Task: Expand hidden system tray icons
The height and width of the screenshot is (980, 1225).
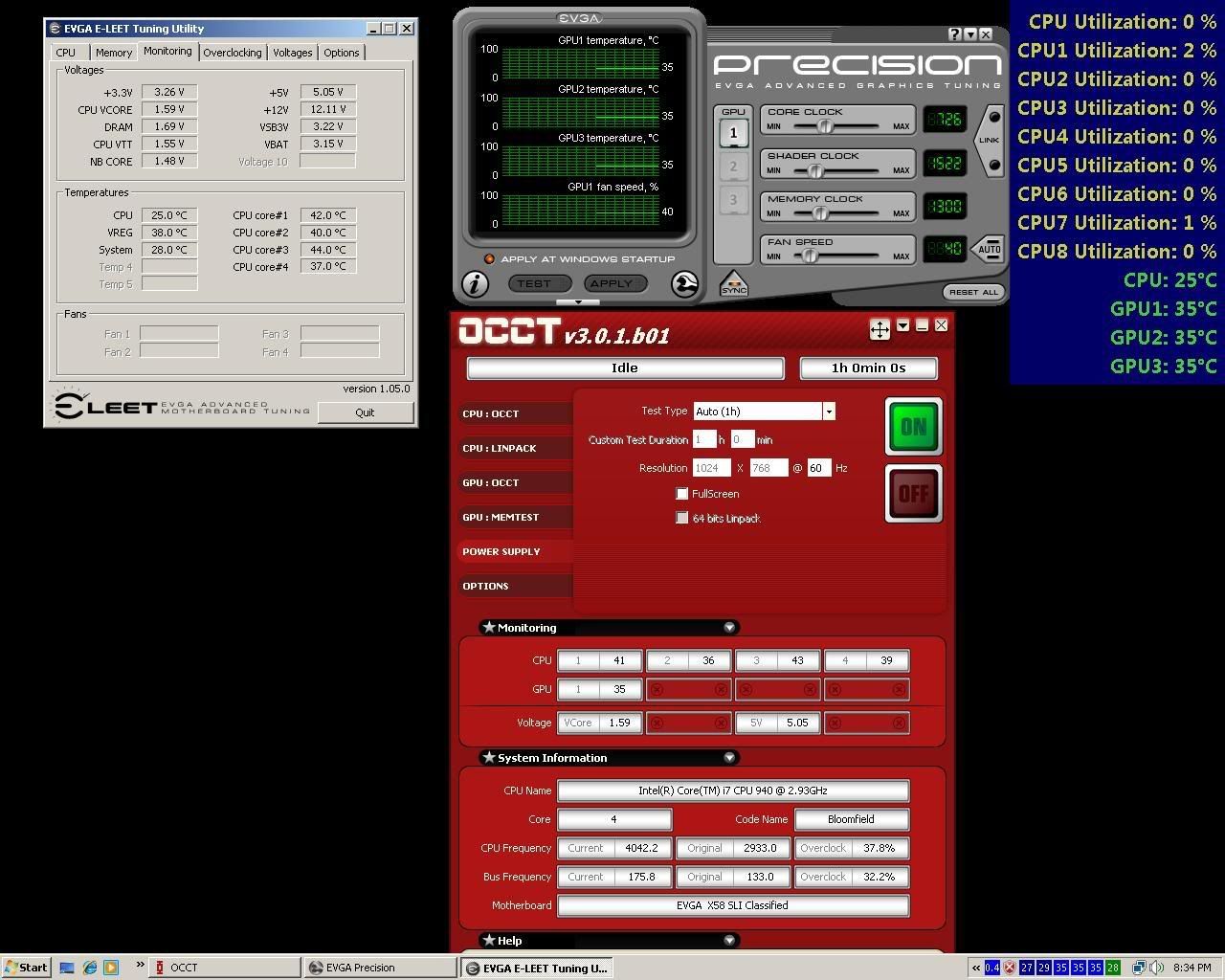Action: tap(976, 968)
